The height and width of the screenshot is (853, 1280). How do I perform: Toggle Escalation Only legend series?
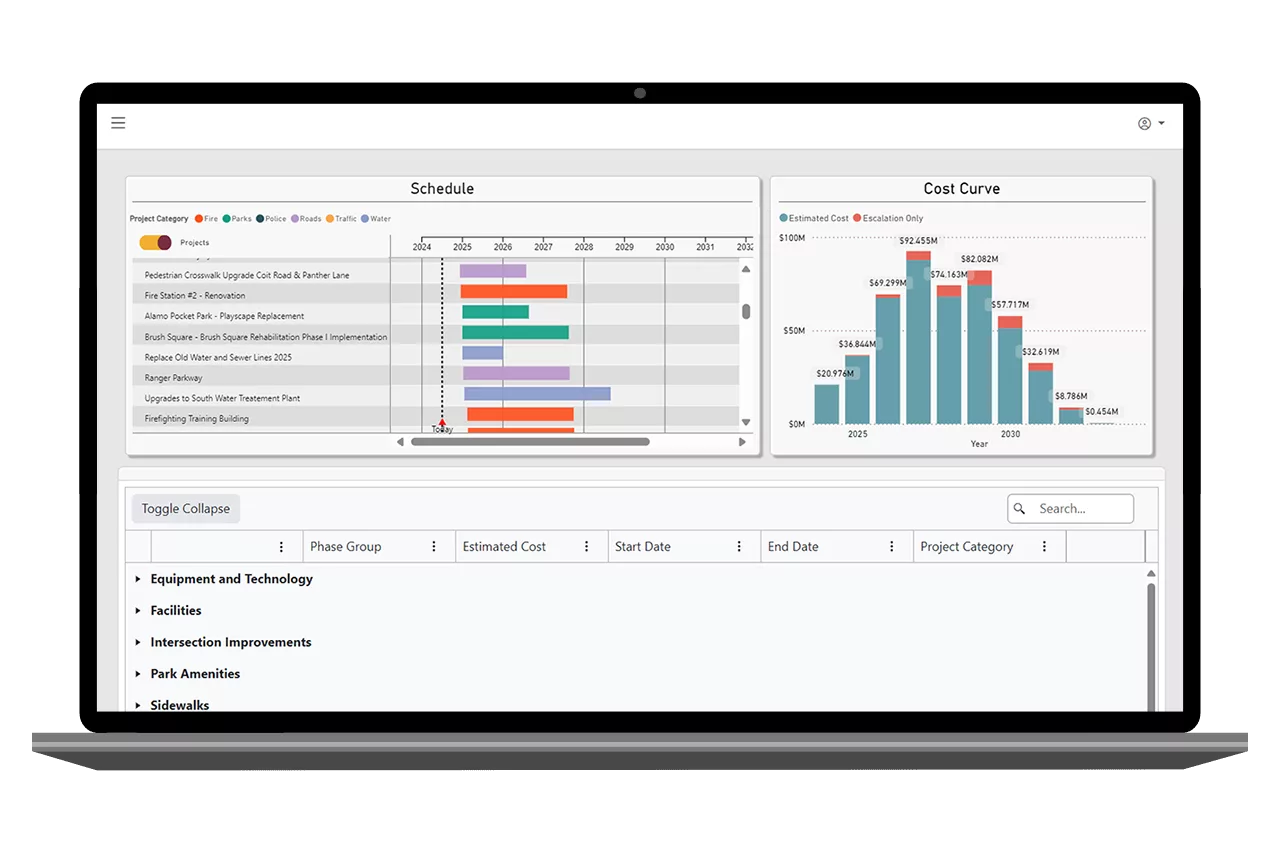pos(887,218)
